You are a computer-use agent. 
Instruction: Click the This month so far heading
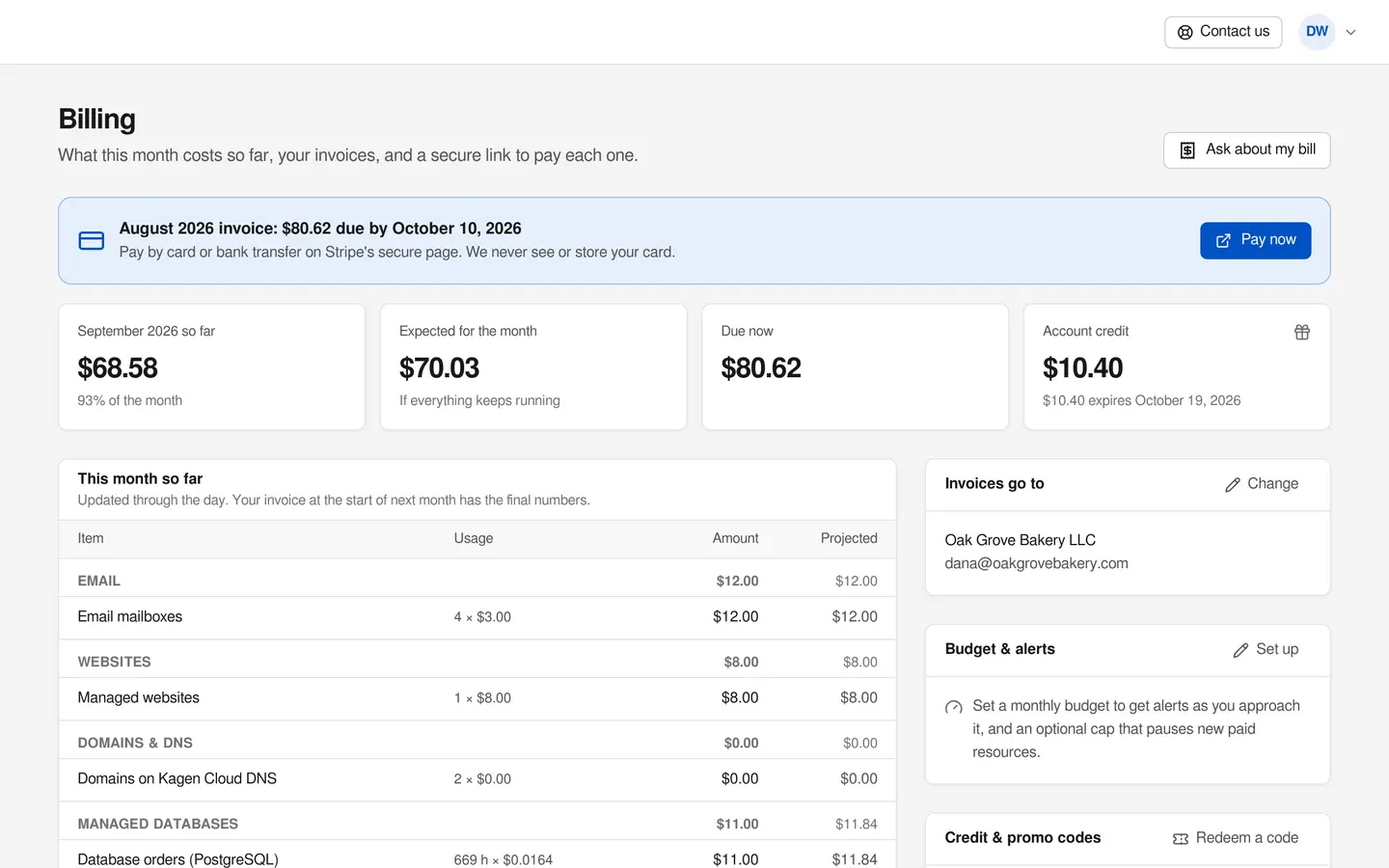point(140,479)
